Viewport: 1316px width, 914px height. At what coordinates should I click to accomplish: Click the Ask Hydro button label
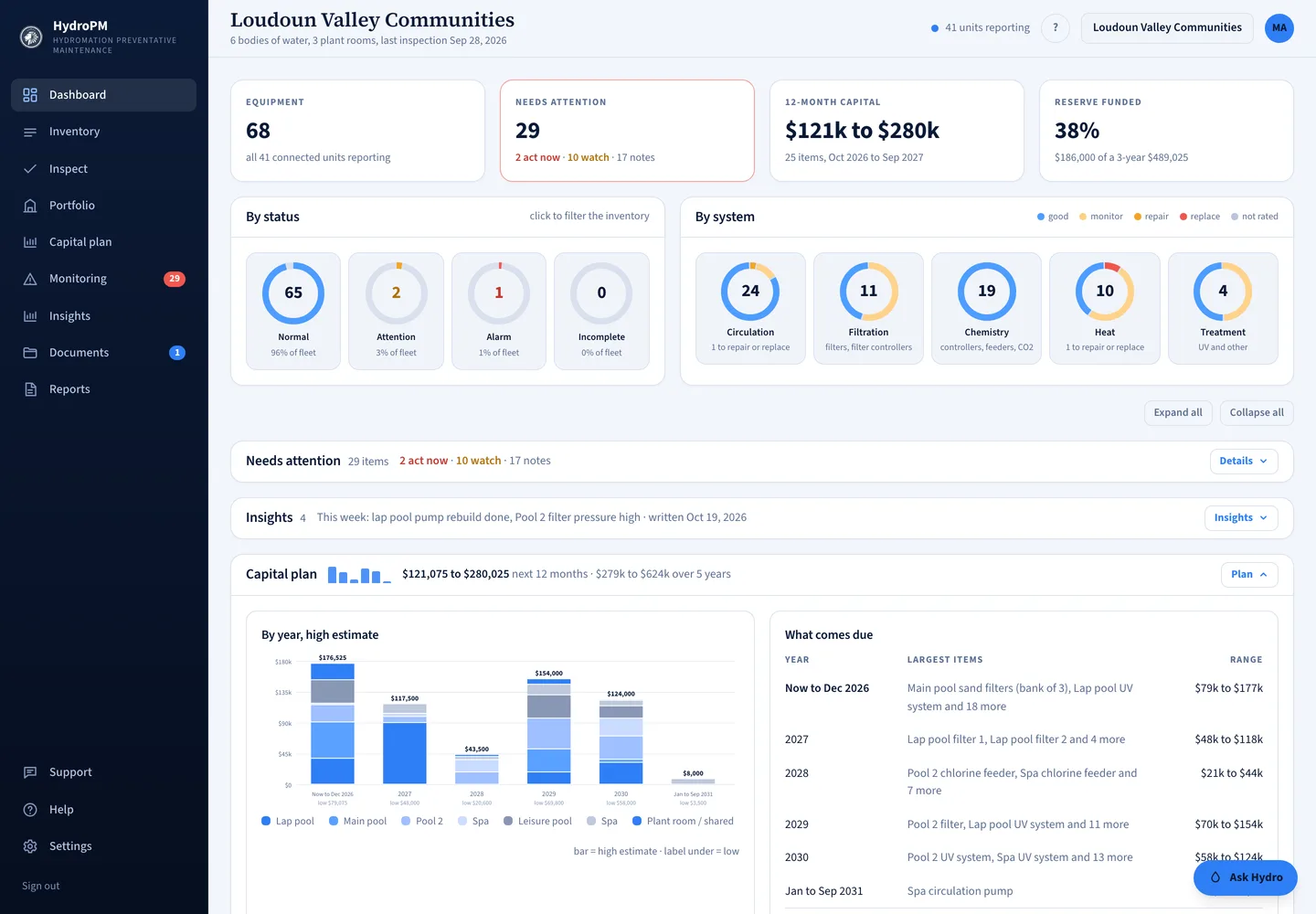pos(1256,877)
